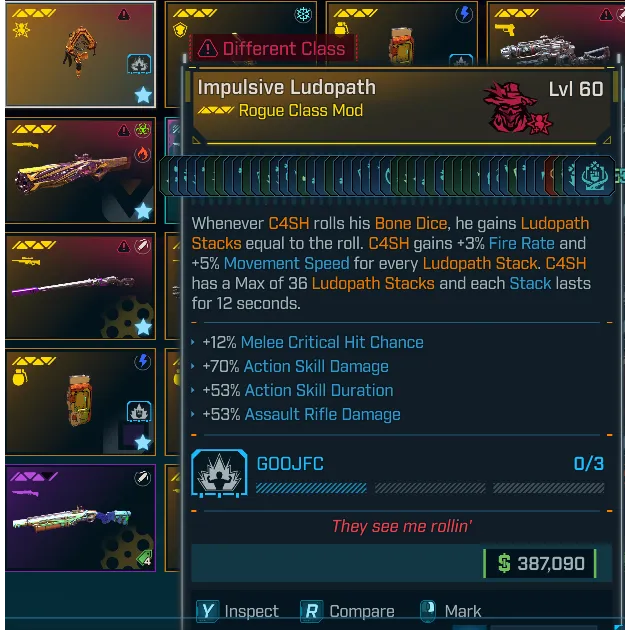This screenshot has width=630, height=630.
Task: Click the radiation biohazard icon on the shotgun card
Action: [143, 130]
